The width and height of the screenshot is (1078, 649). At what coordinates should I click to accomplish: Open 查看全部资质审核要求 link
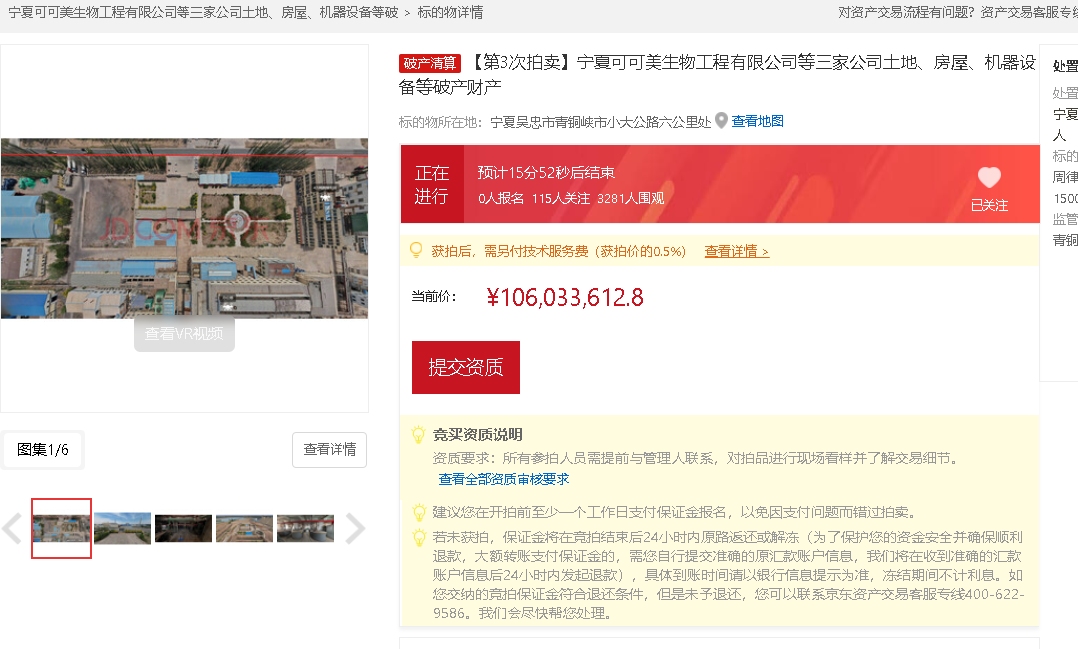pyautogui.click(x=504, y=479)
